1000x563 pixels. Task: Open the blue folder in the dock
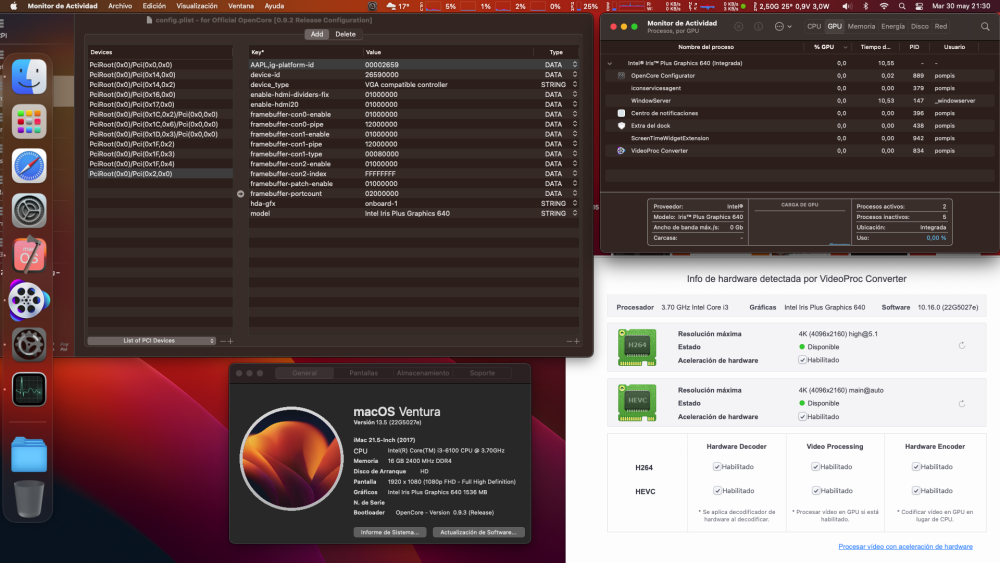[x=29, y=455]
